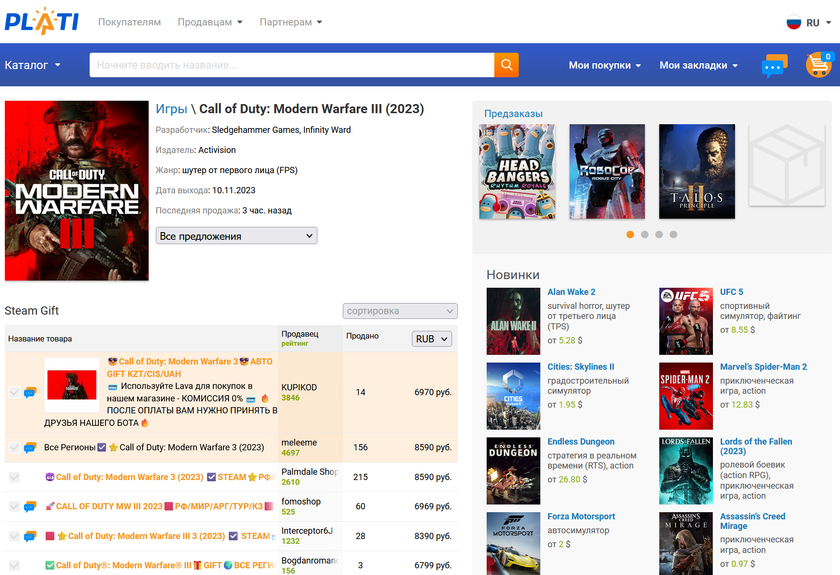Screen dimensions: 840x575
Task: Click the search input field
Action: (x=291, y=65)
